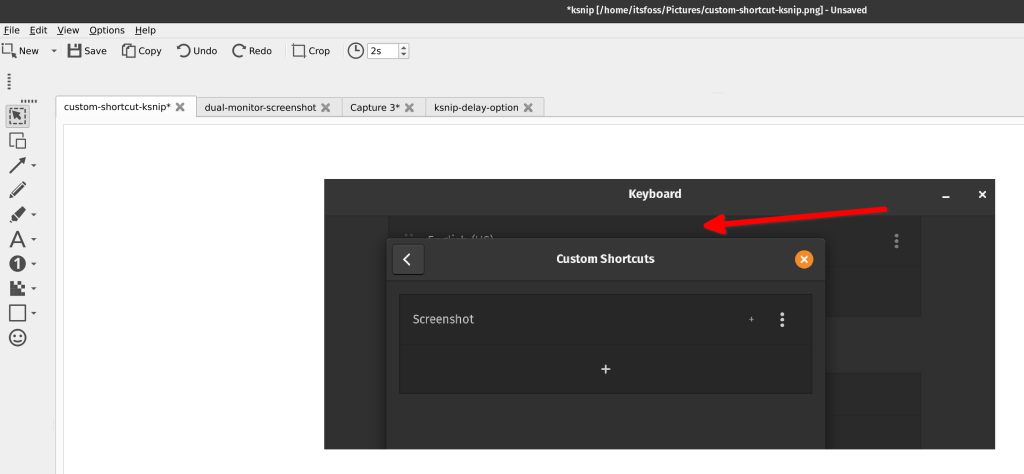Viewport: 1024px width, 474px height.
Task: Select the Text tool
Action: (x=17, y=240)
